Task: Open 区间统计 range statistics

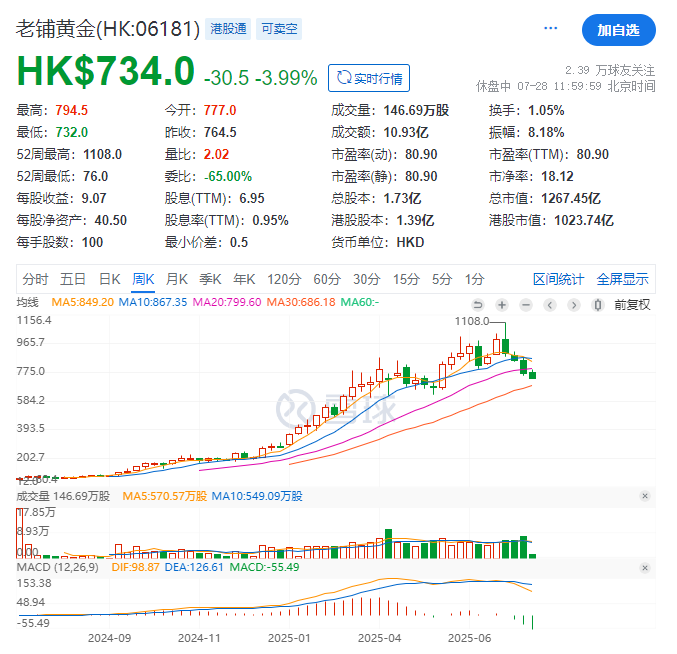Action: point(558,279)
